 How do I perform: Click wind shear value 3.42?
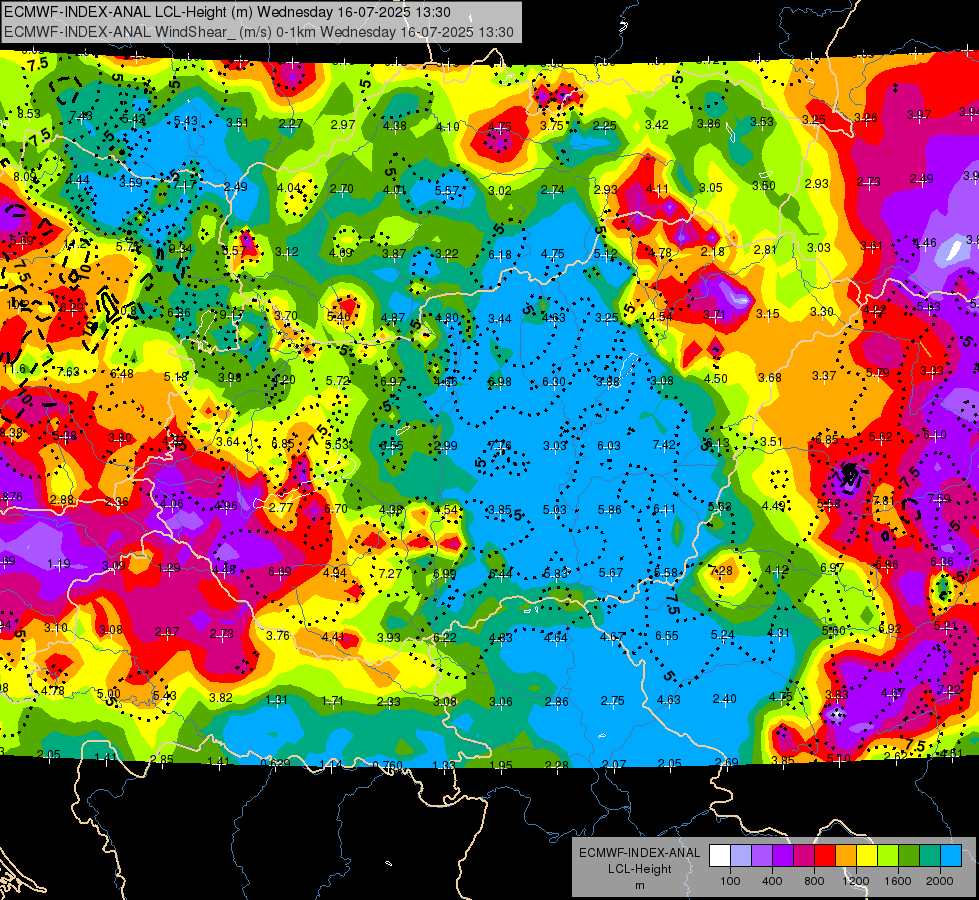657,125
